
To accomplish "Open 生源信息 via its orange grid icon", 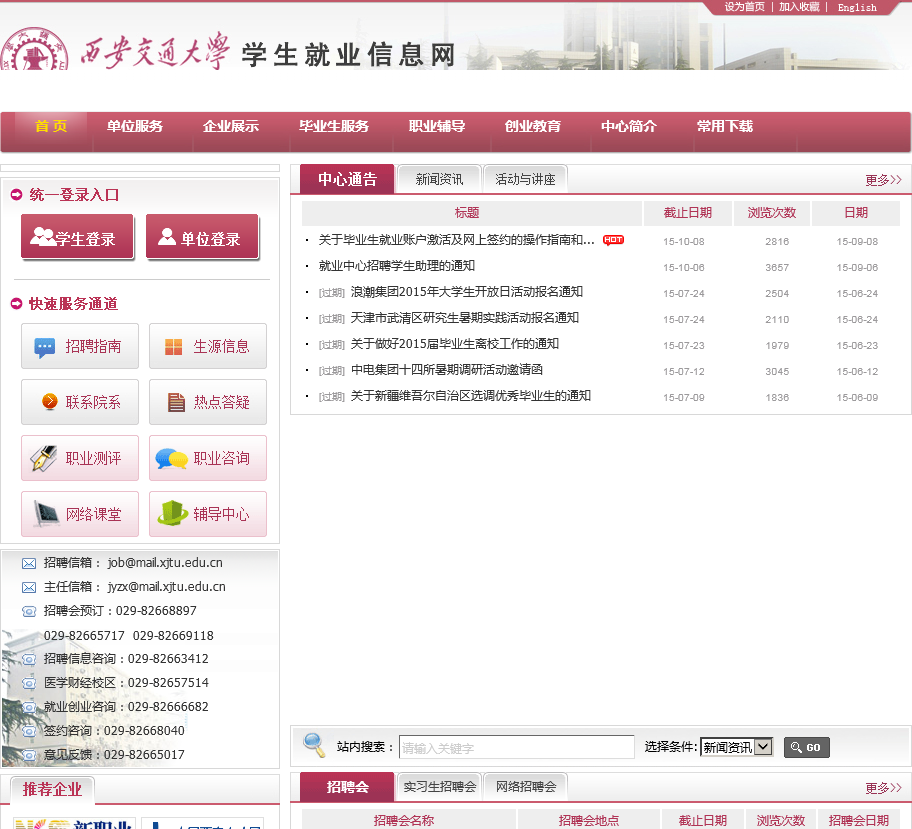I will [x=173, y=347].
